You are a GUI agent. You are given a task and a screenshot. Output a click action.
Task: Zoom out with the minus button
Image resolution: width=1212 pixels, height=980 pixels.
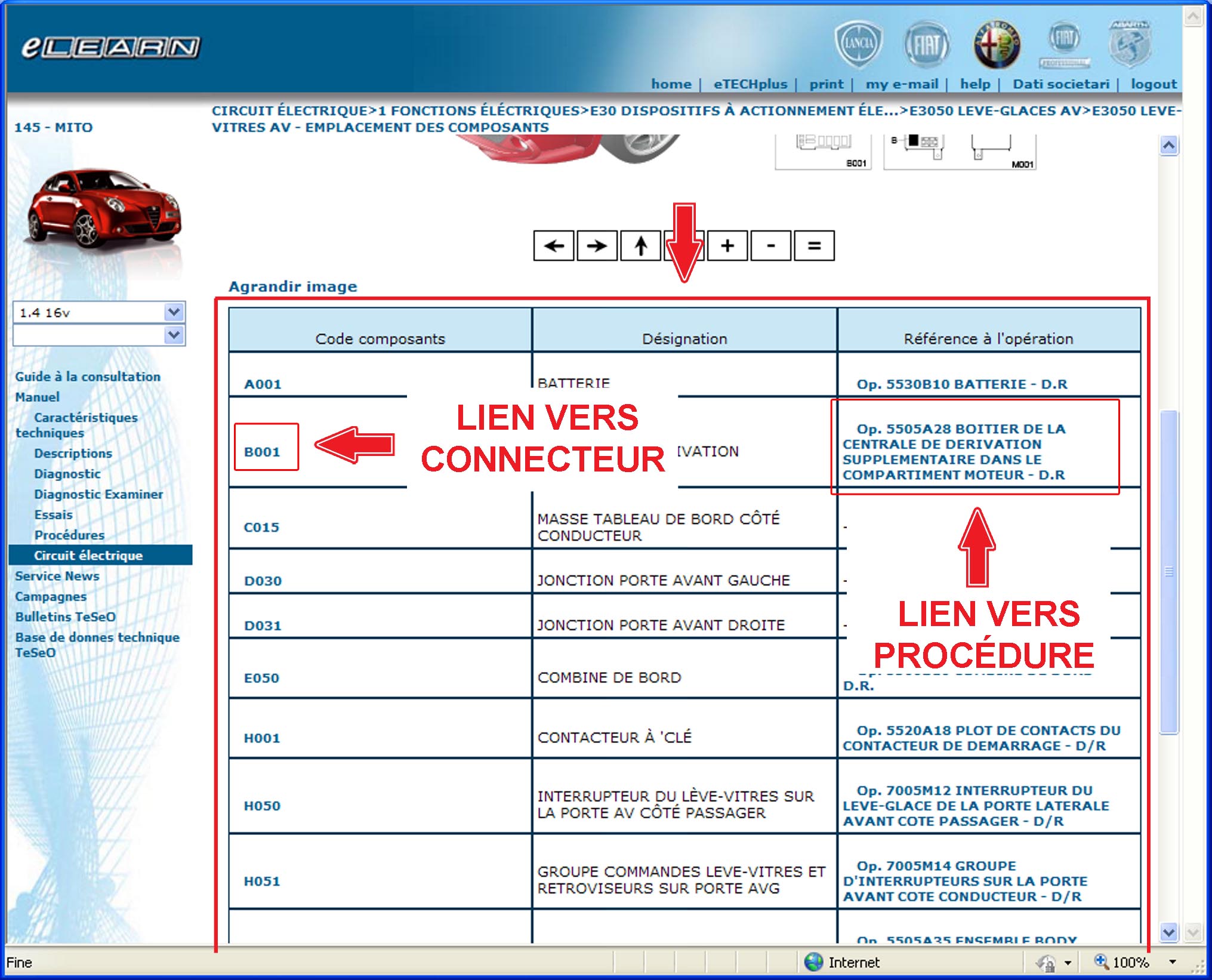[x=770, y=246]
